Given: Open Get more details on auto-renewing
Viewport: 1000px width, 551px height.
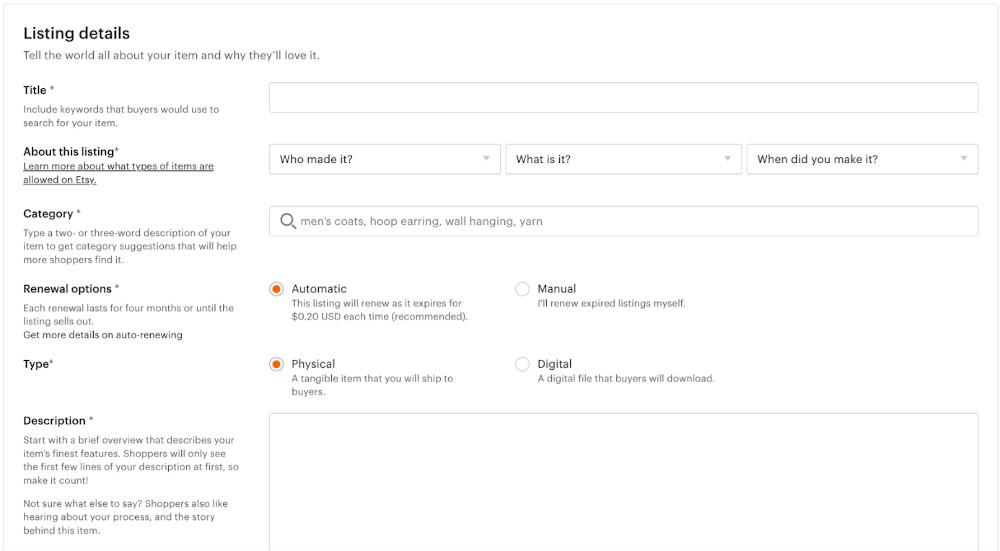Looking at the screenshot, I should [x=103, y=335].
